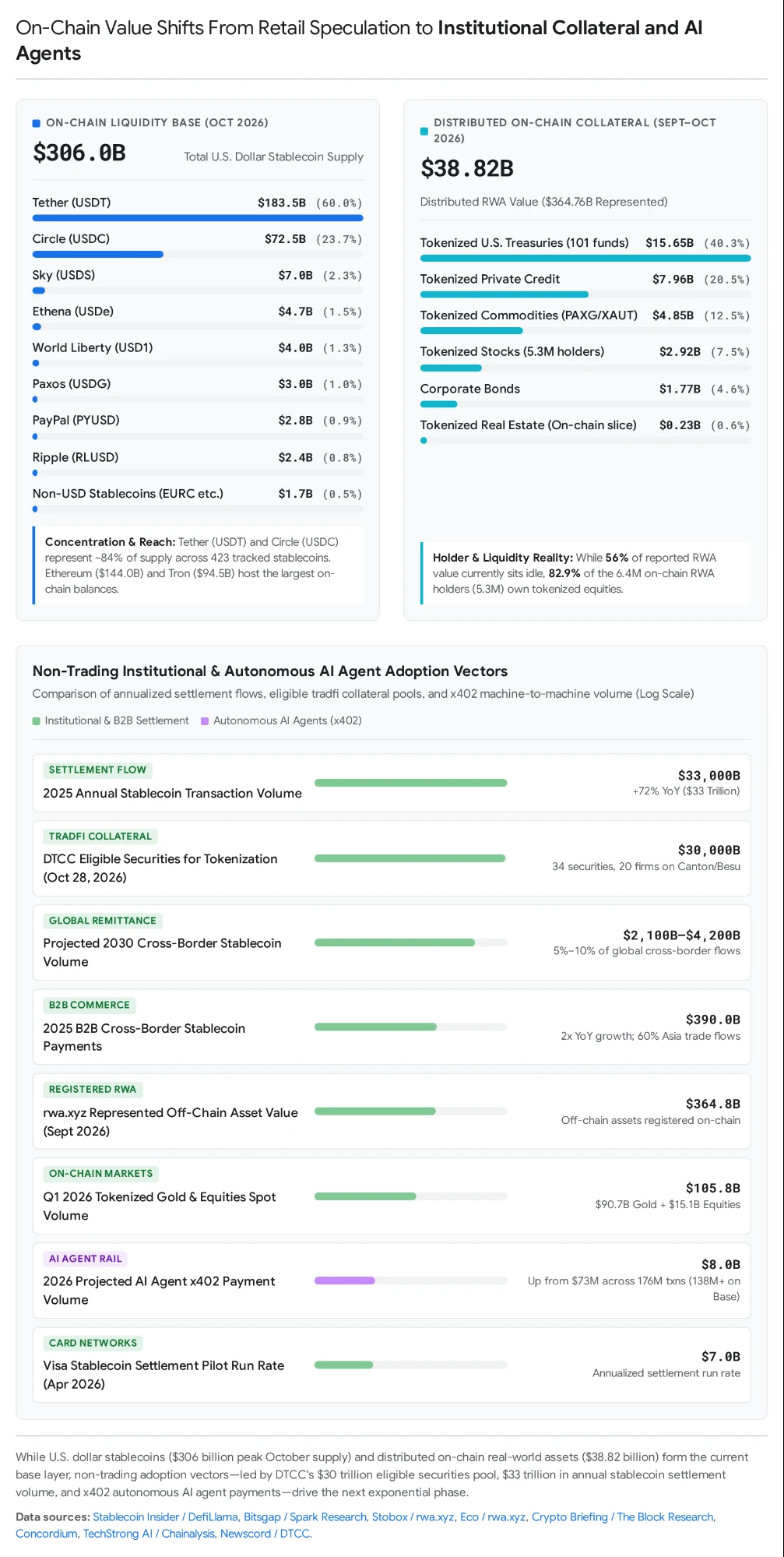Open the Stablecoin Insider / DefiLlama source link

[x=165, y=1516]
